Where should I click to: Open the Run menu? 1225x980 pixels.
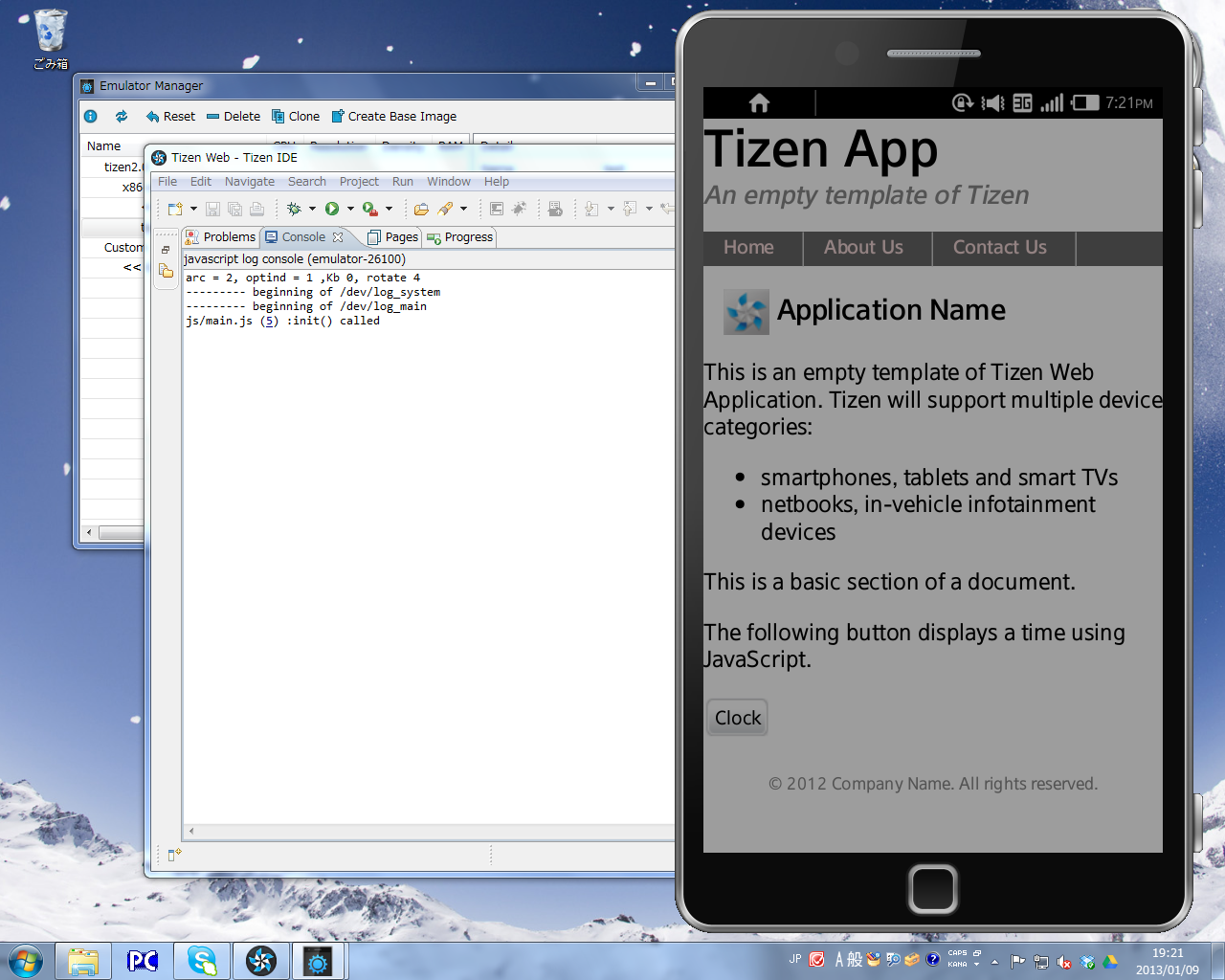[x=403, y=182]
